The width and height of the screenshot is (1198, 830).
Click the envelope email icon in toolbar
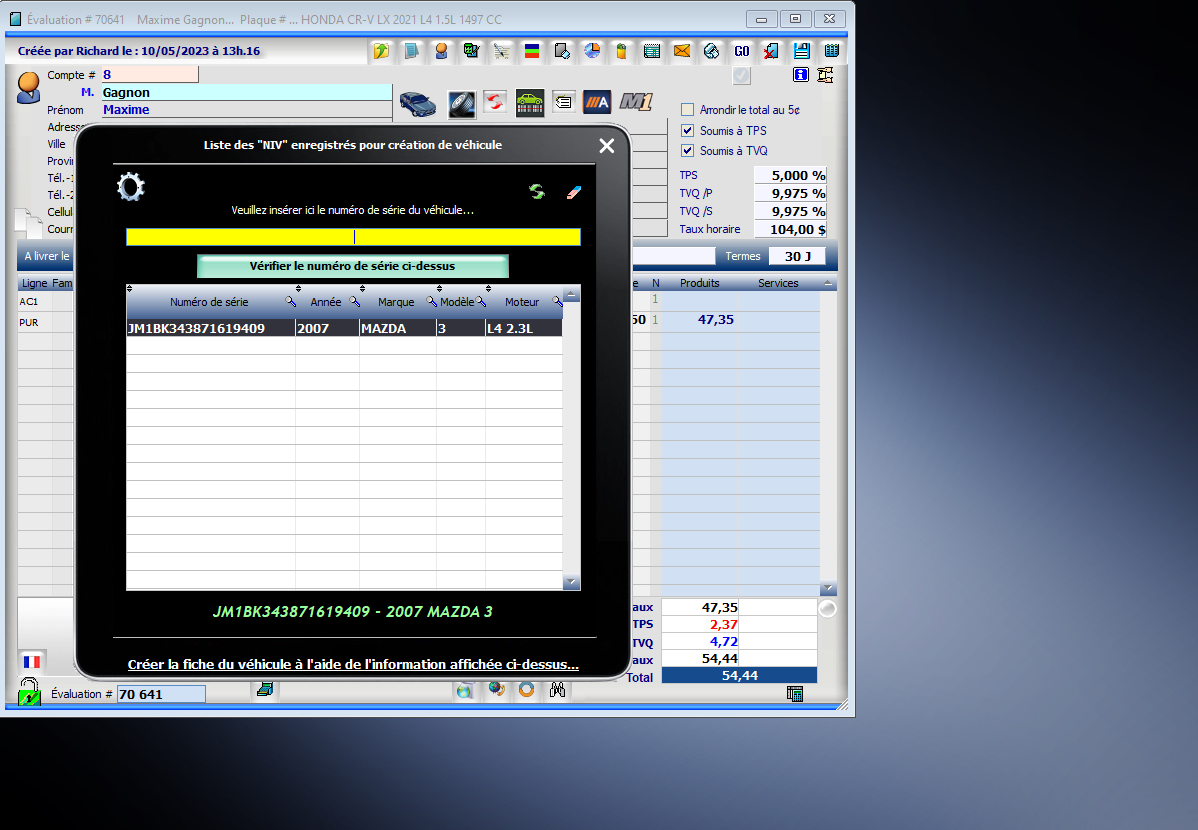[682, 51]
